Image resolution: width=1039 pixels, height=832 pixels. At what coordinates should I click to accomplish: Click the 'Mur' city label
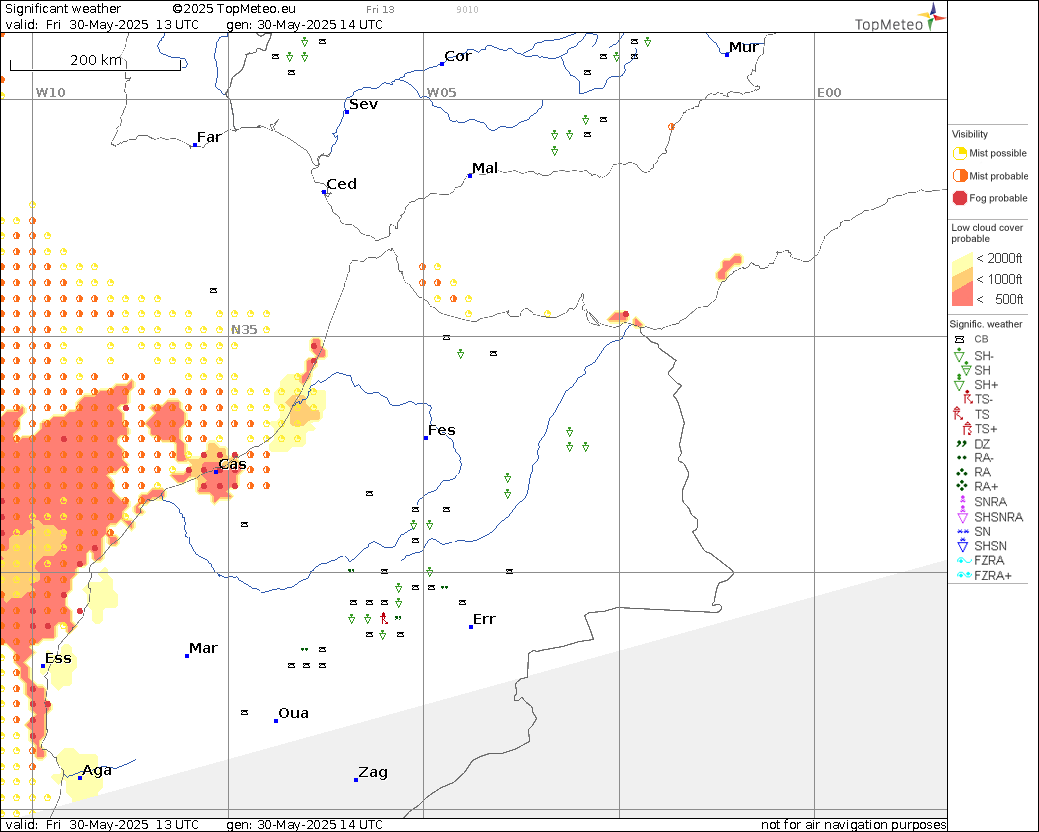[x=743, y=47]
